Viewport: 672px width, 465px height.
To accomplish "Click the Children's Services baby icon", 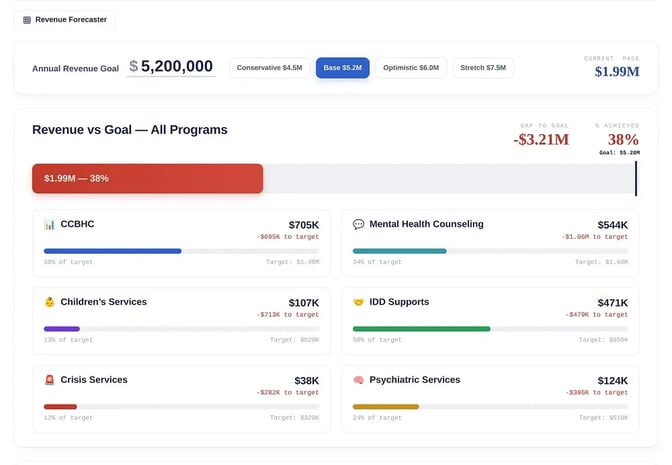I will [50, 302].
